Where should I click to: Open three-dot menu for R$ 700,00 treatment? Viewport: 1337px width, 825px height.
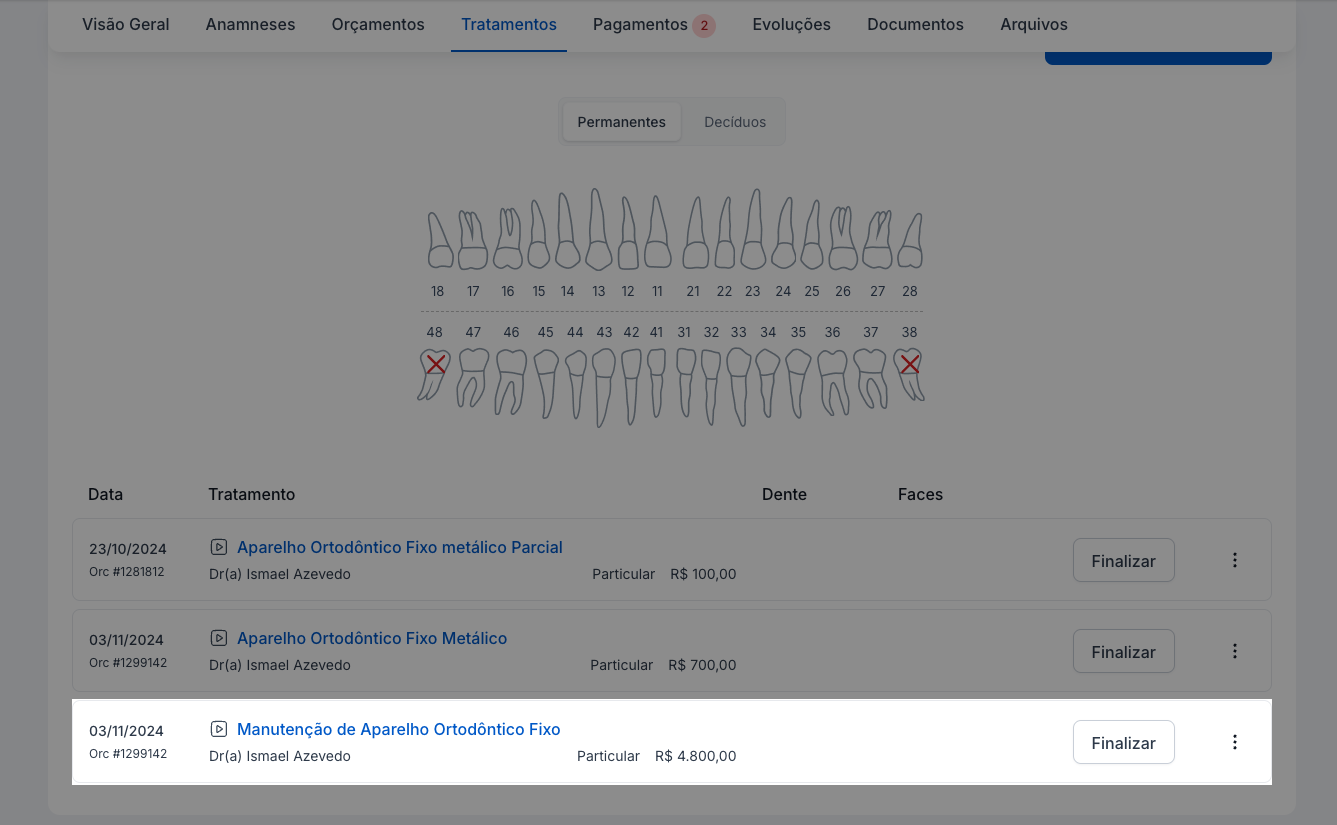coord(1234,651)
